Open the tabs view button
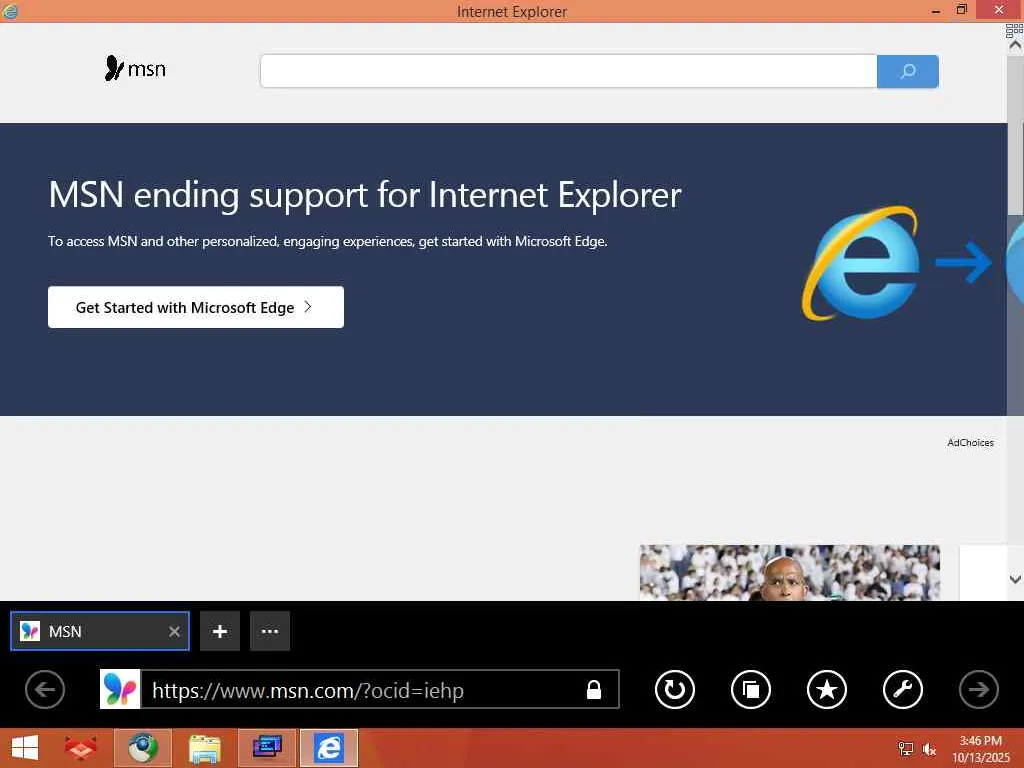 click(751, 689)
